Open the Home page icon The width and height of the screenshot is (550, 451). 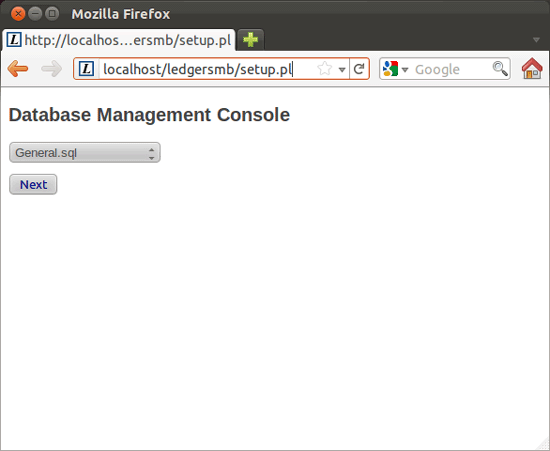(532, 68)
